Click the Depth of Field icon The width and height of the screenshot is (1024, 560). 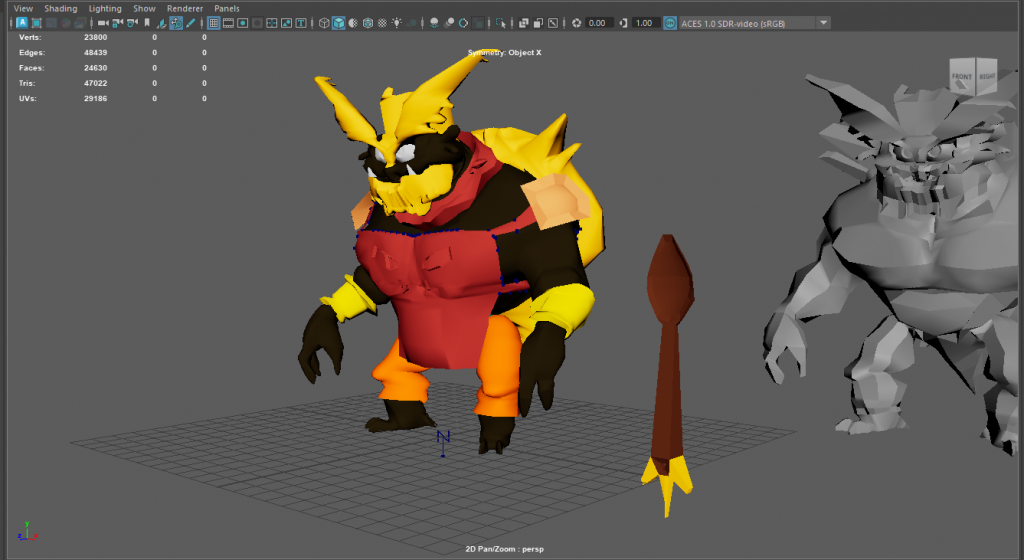478,23
